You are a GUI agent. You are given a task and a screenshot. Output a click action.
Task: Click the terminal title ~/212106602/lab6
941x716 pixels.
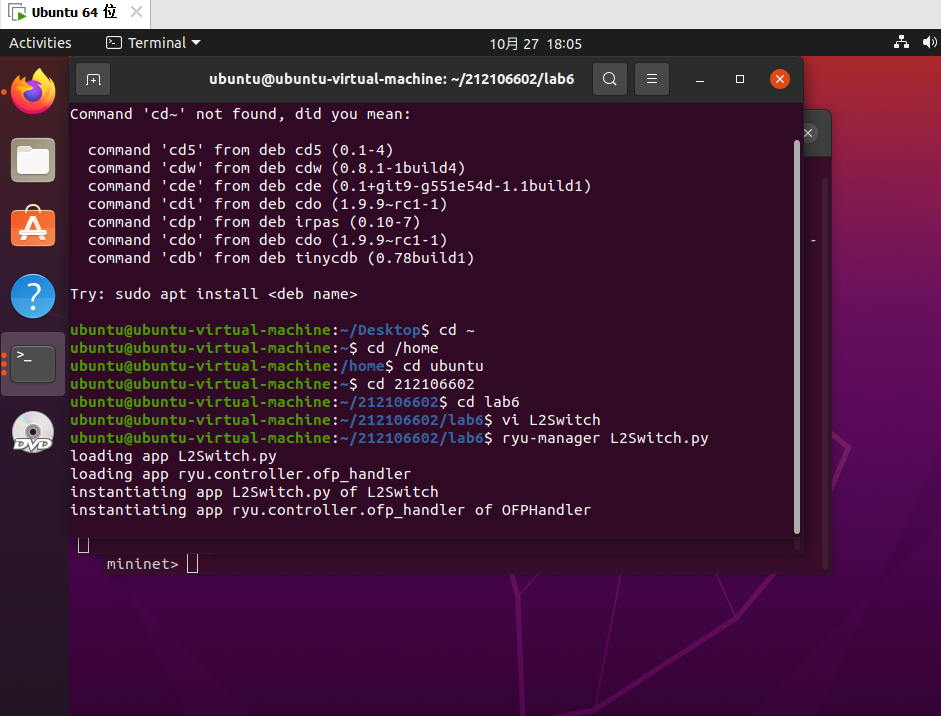coord(391,79)
